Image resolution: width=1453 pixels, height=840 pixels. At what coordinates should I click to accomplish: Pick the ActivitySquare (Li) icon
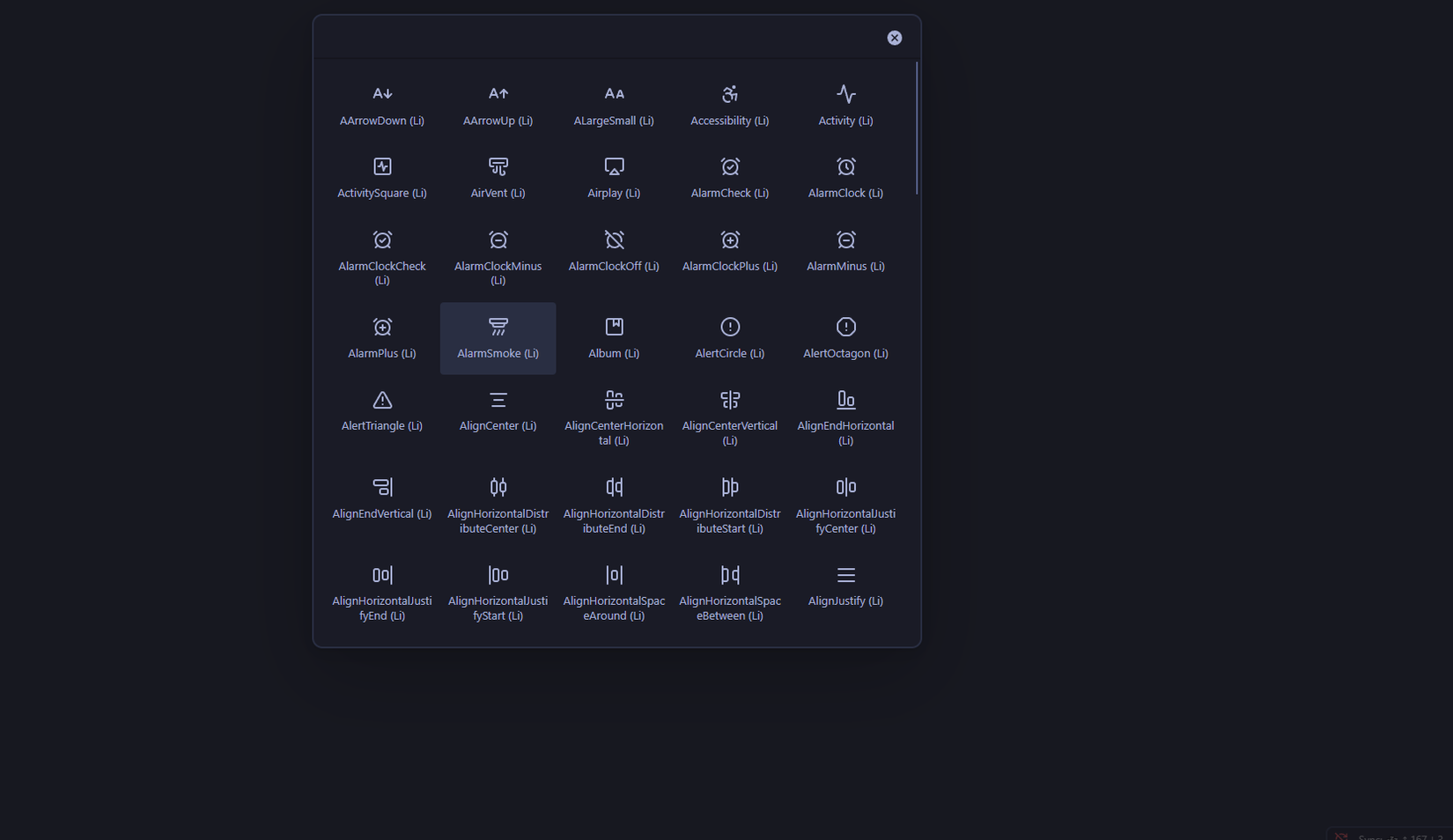click(x=382, y=166)
